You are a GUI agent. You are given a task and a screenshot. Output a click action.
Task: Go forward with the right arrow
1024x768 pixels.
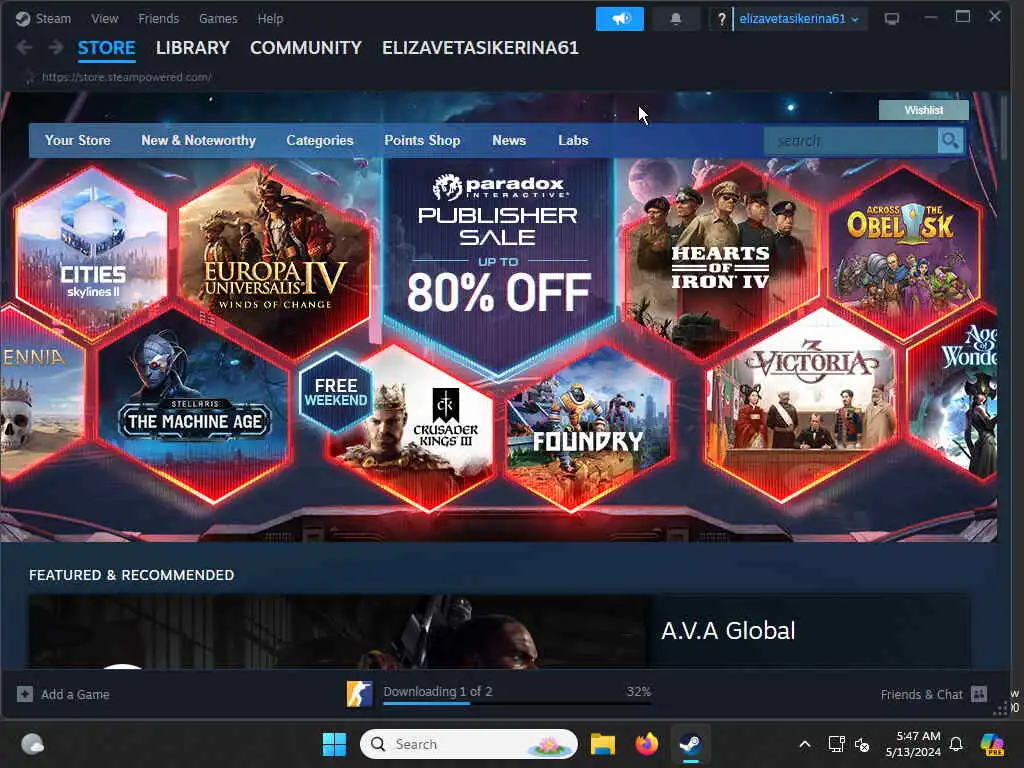56,48
